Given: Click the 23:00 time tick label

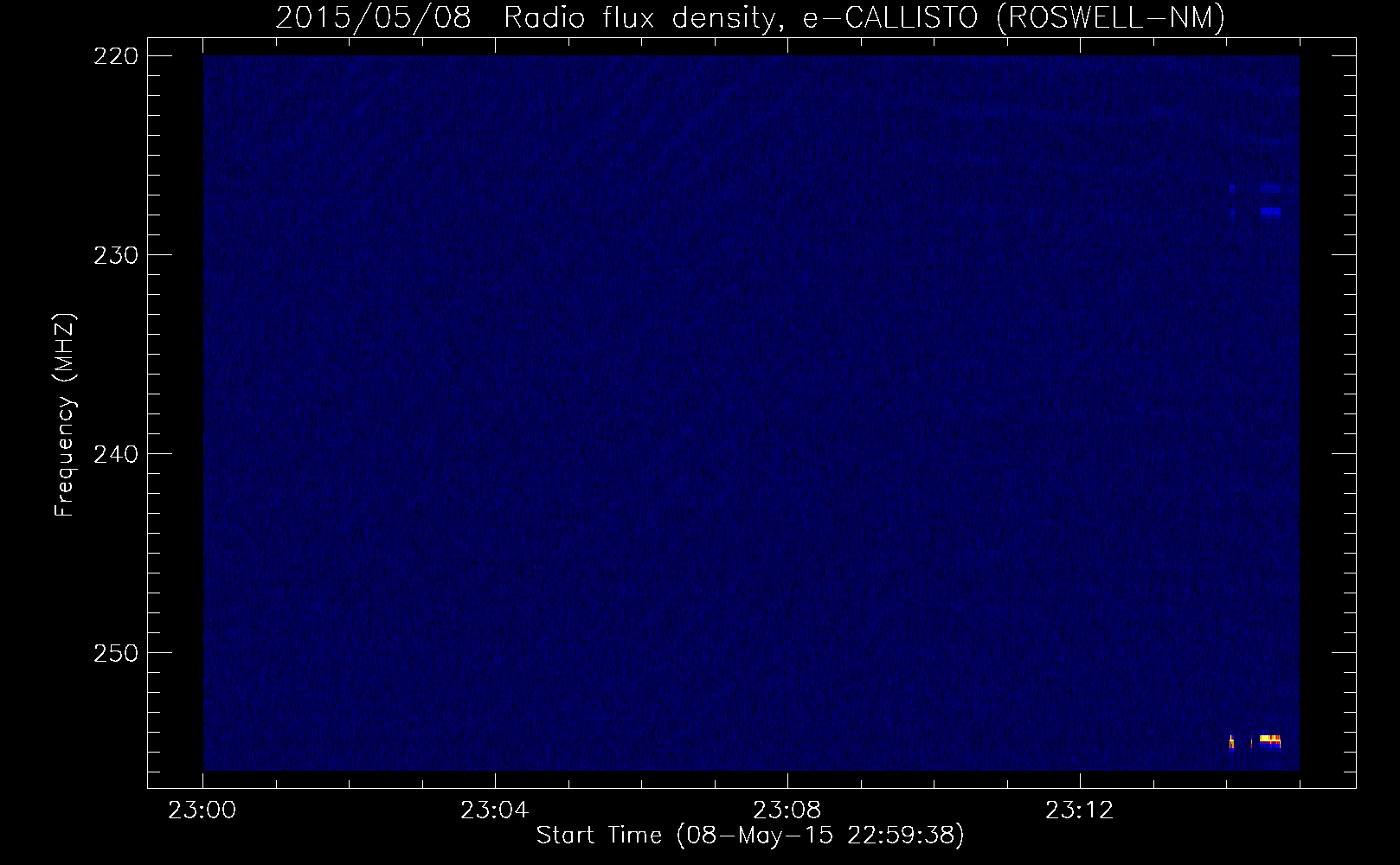Looking at the screenshot, I should coord(202,811).
